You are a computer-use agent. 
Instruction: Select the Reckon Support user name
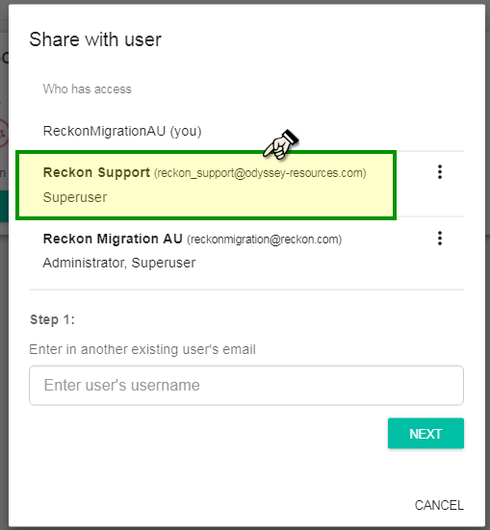click(96, 172)
